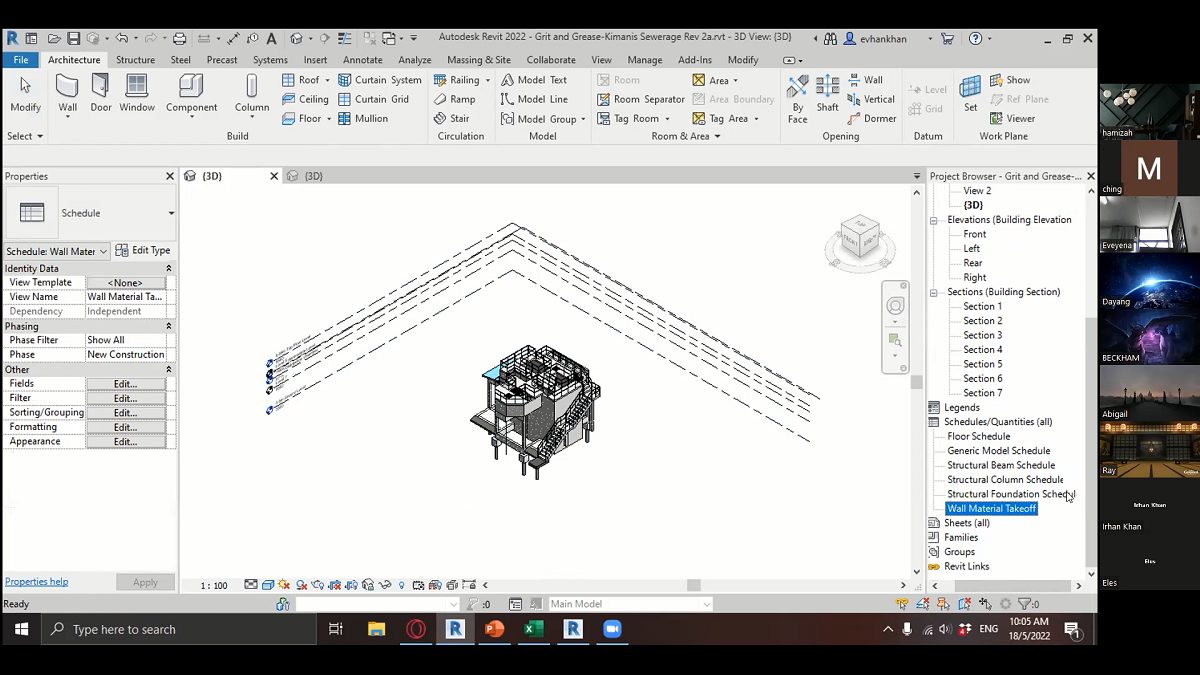Open the Tag Room dropdown arrow
This screenshot has height=675, width=1200.
click(x=666, y=119)
